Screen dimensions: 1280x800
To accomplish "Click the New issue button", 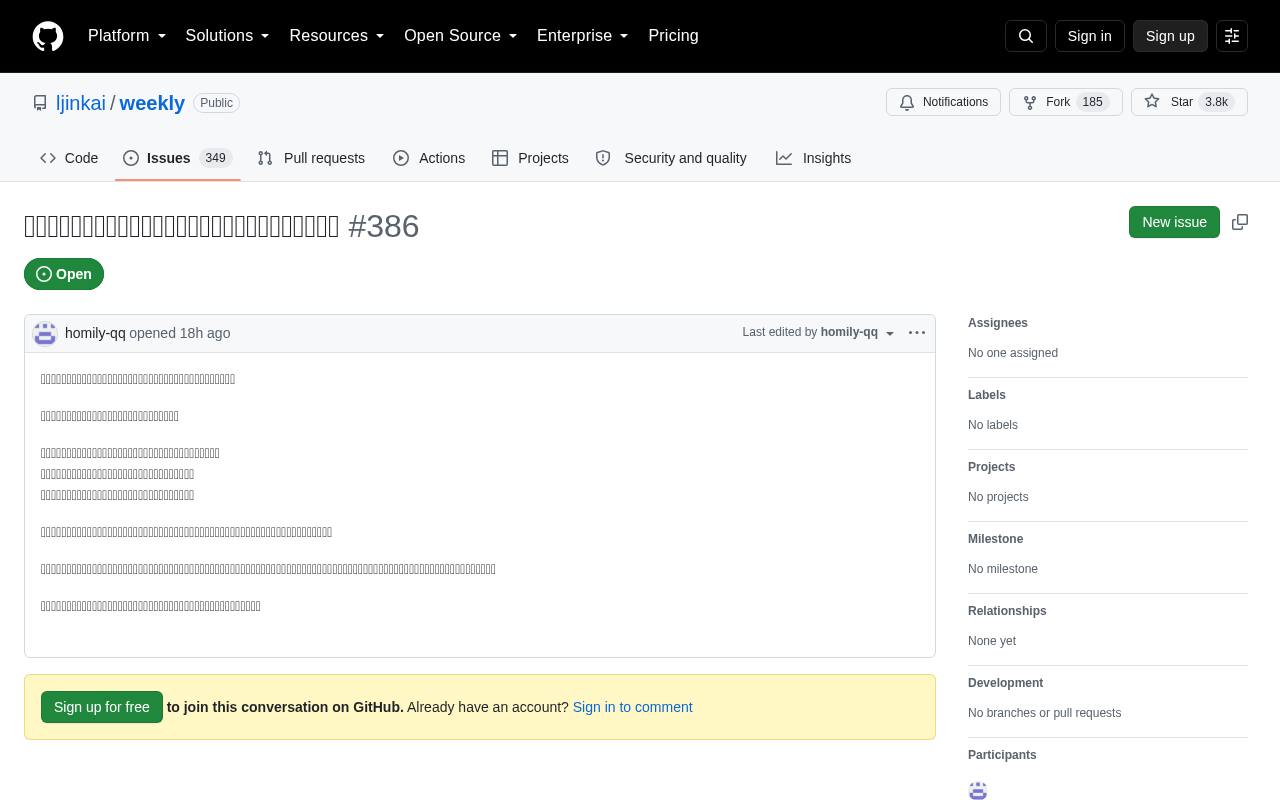I will tap(1174, 222).
